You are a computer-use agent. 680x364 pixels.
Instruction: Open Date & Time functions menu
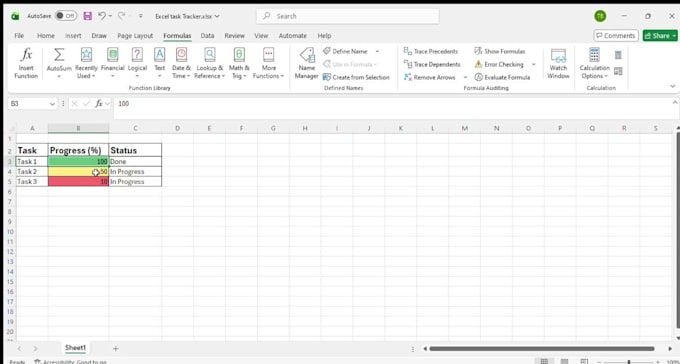[181, 63]
